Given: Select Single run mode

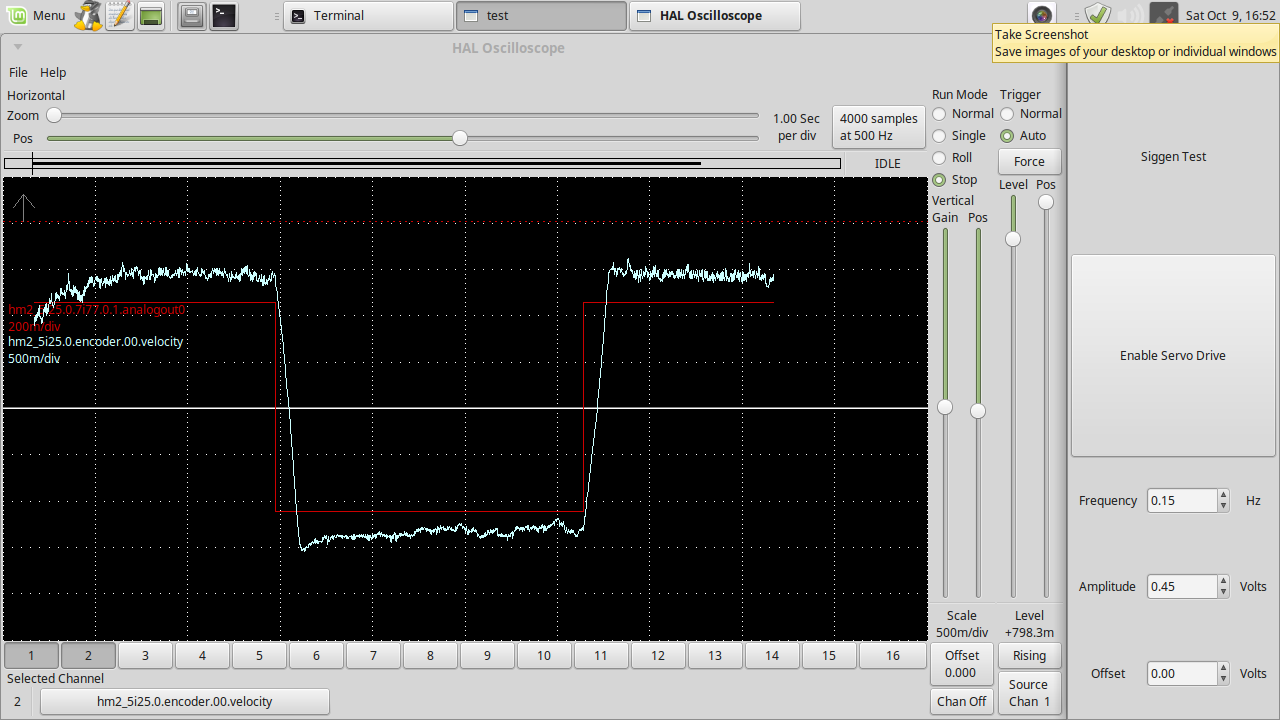Looking at the screenshot, I should click(959, 136).
